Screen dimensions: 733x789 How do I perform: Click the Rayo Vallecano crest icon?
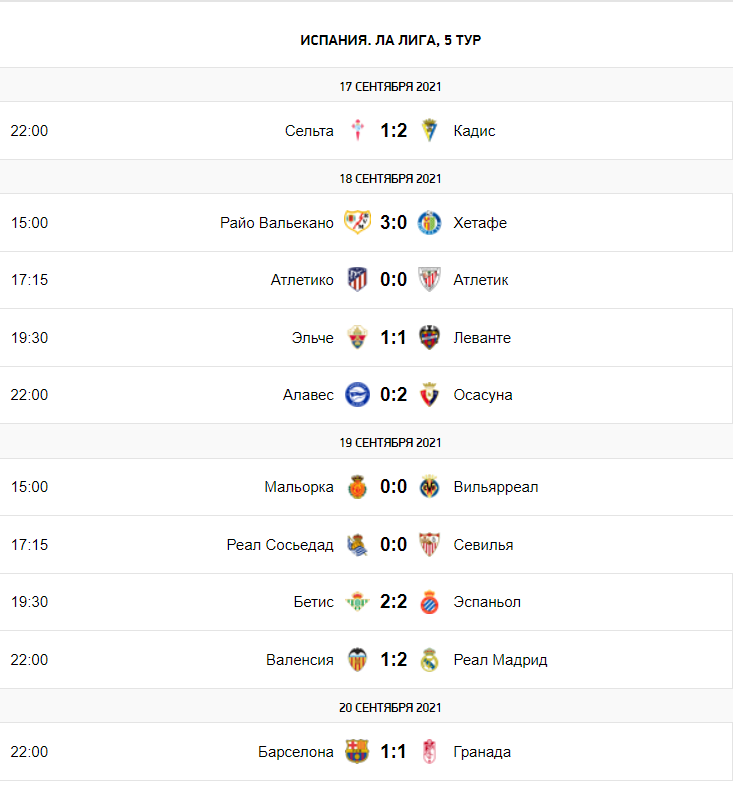[x=357, y=222]
